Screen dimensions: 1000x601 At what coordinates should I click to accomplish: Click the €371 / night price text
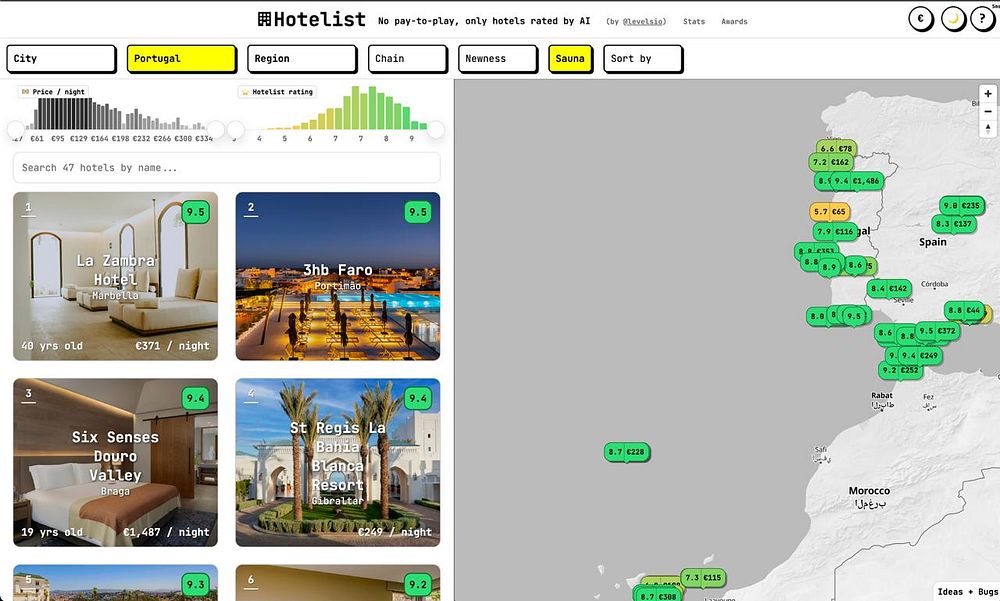(x=172, y=346)
